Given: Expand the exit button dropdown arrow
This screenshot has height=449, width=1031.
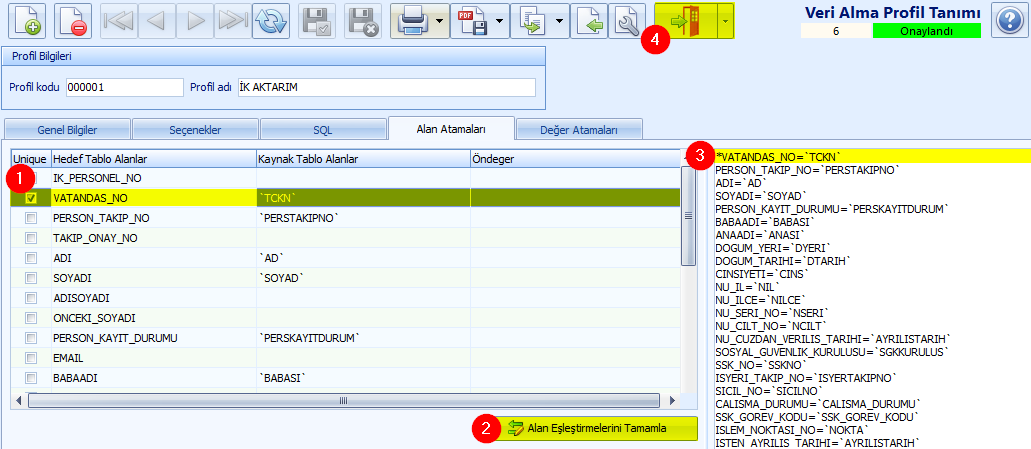Looking at the screenshot, I should click(725, 20).
